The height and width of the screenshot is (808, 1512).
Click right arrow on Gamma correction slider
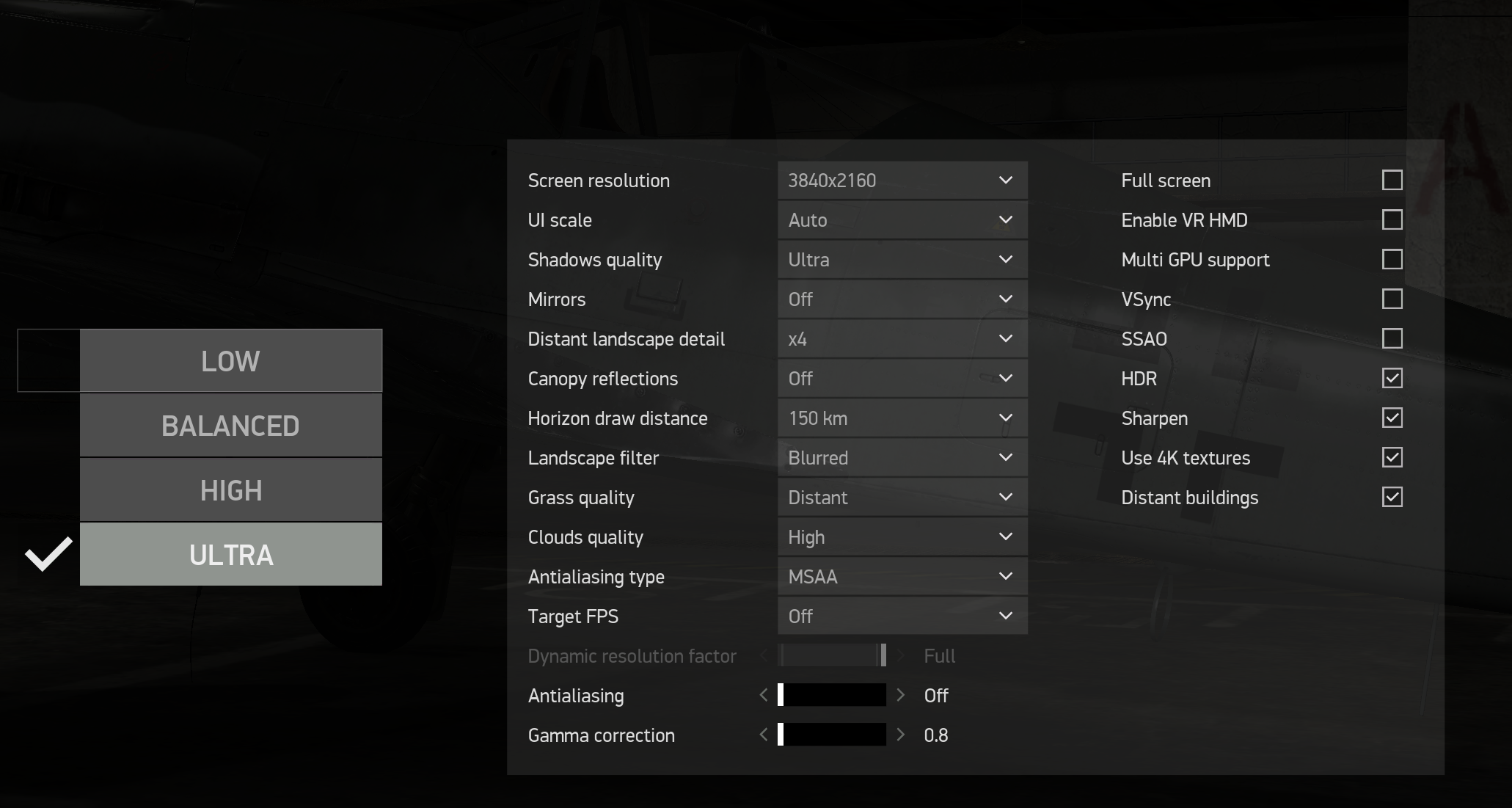point(901,735)
